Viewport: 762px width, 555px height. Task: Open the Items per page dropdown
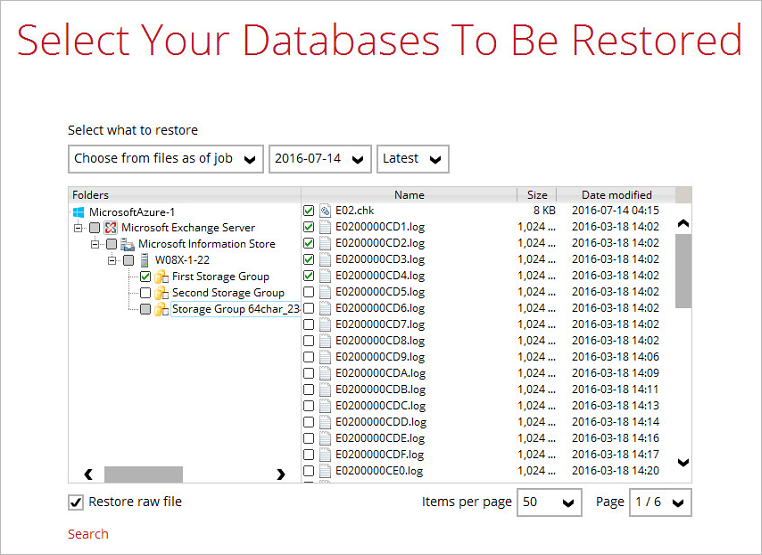click(550, 502)
